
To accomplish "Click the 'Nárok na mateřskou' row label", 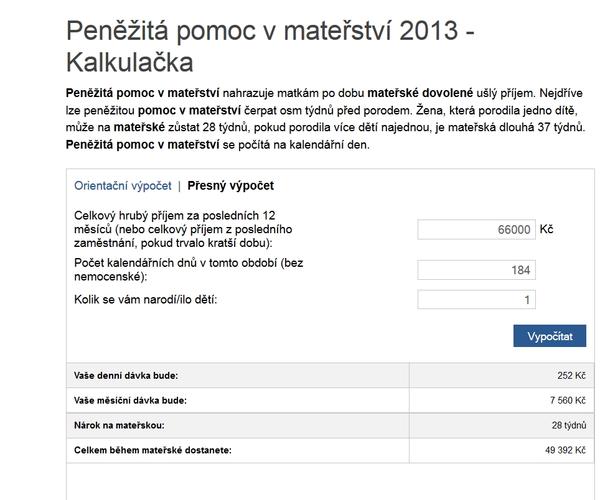I will click(119, 425).
